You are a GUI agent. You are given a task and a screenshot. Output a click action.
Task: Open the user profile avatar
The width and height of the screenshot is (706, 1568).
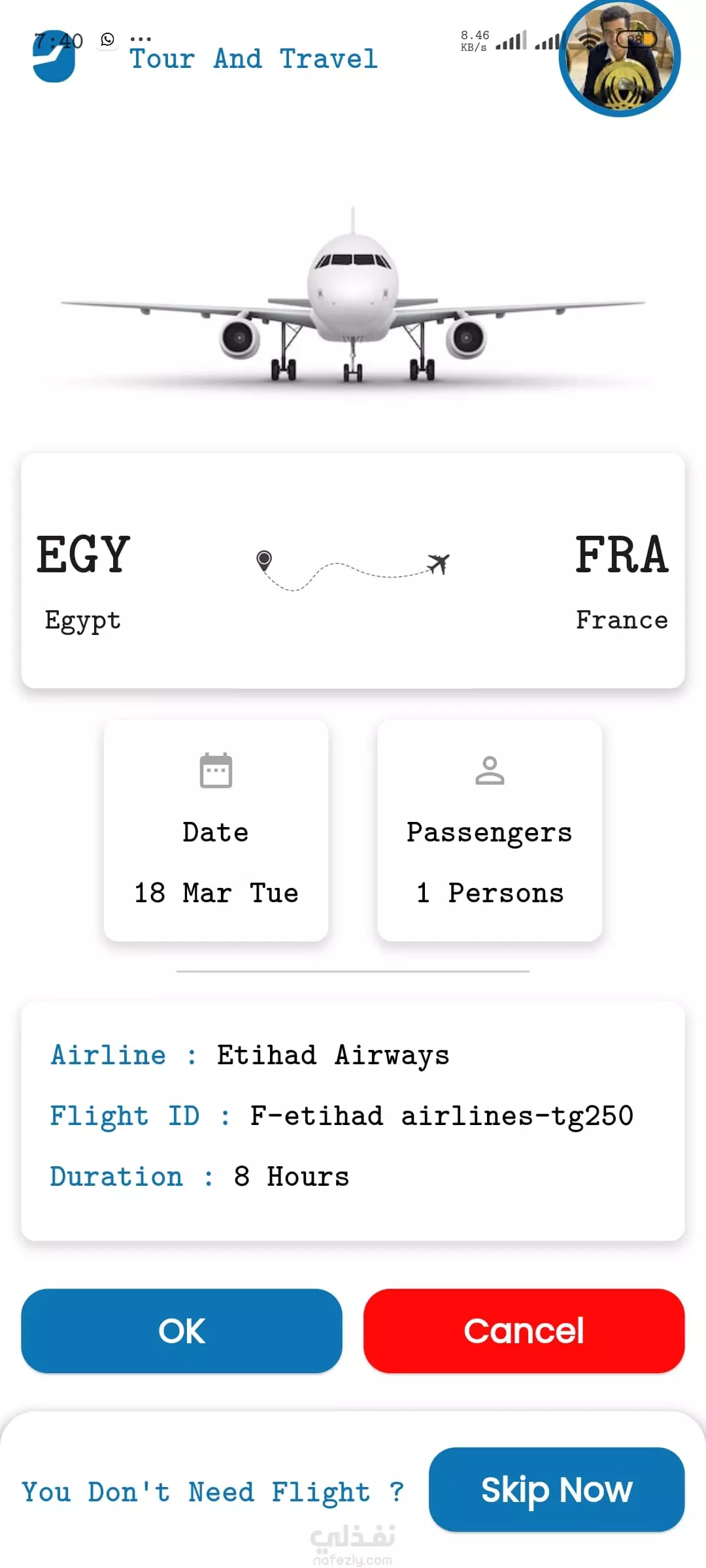coord(619,57)
